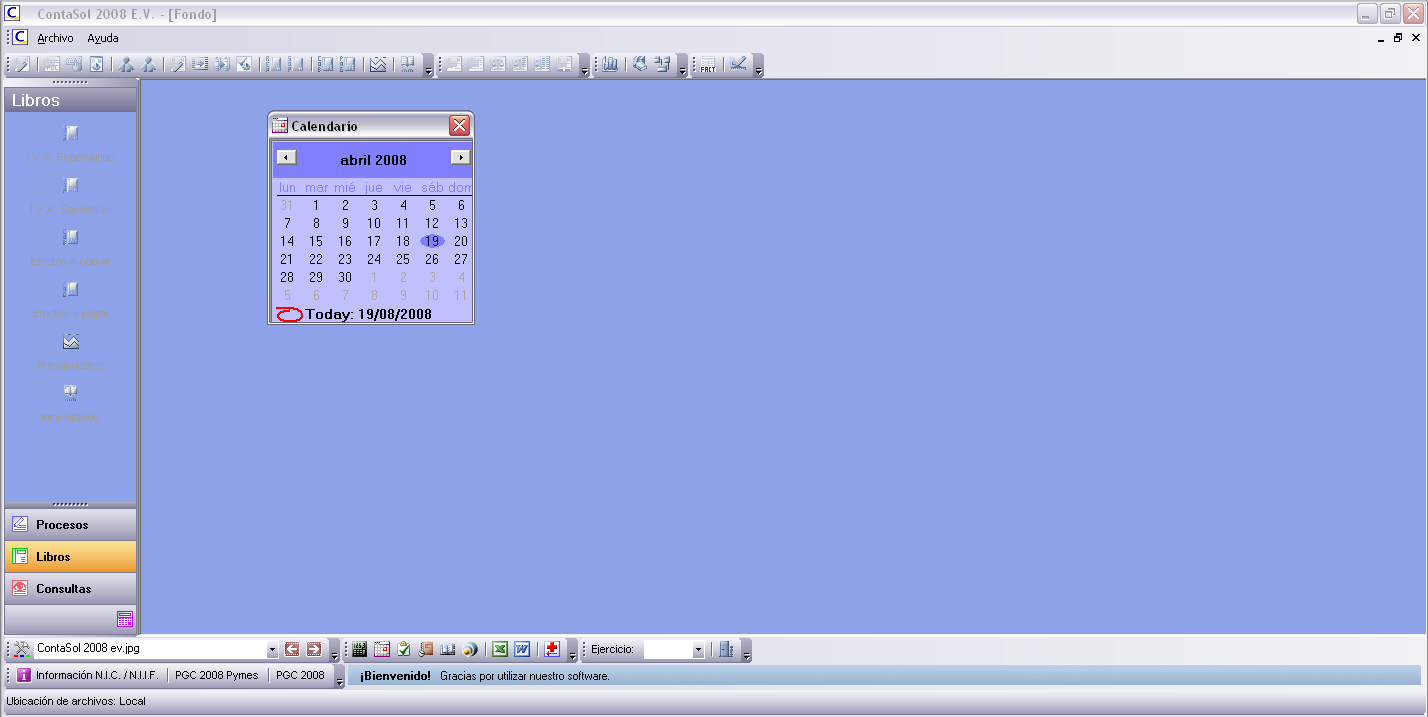
Task: Click the building icon next to Ejercicio
Action: pos(726,650)
